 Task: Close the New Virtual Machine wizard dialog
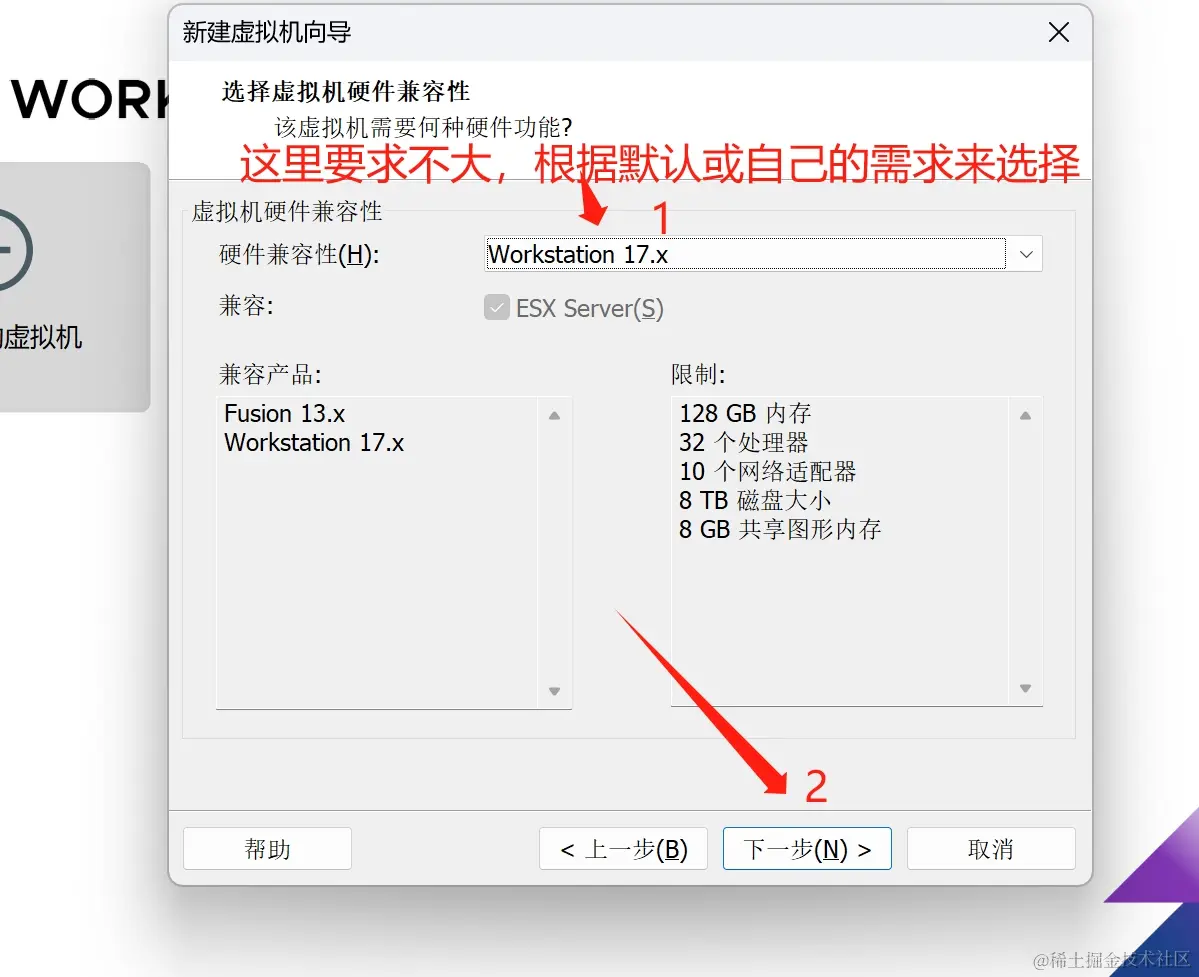(1058, 32)
